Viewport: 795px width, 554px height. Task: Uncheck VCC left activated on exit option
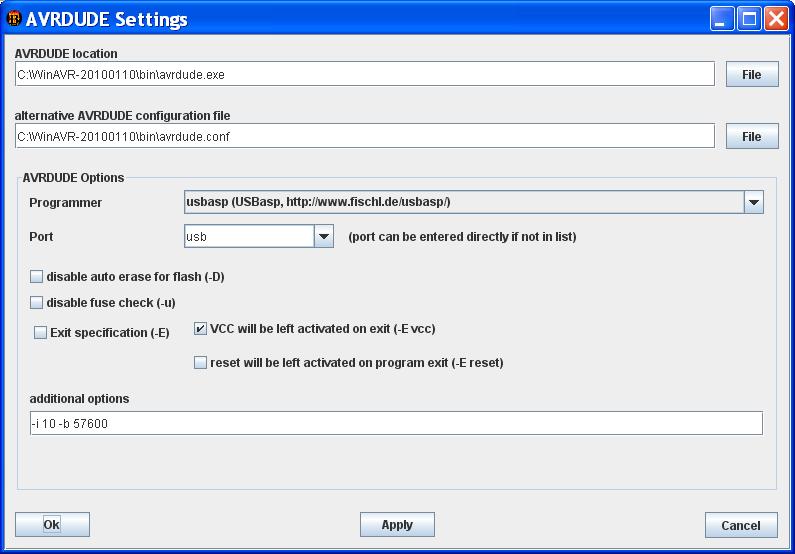click(x=200, y=329)
